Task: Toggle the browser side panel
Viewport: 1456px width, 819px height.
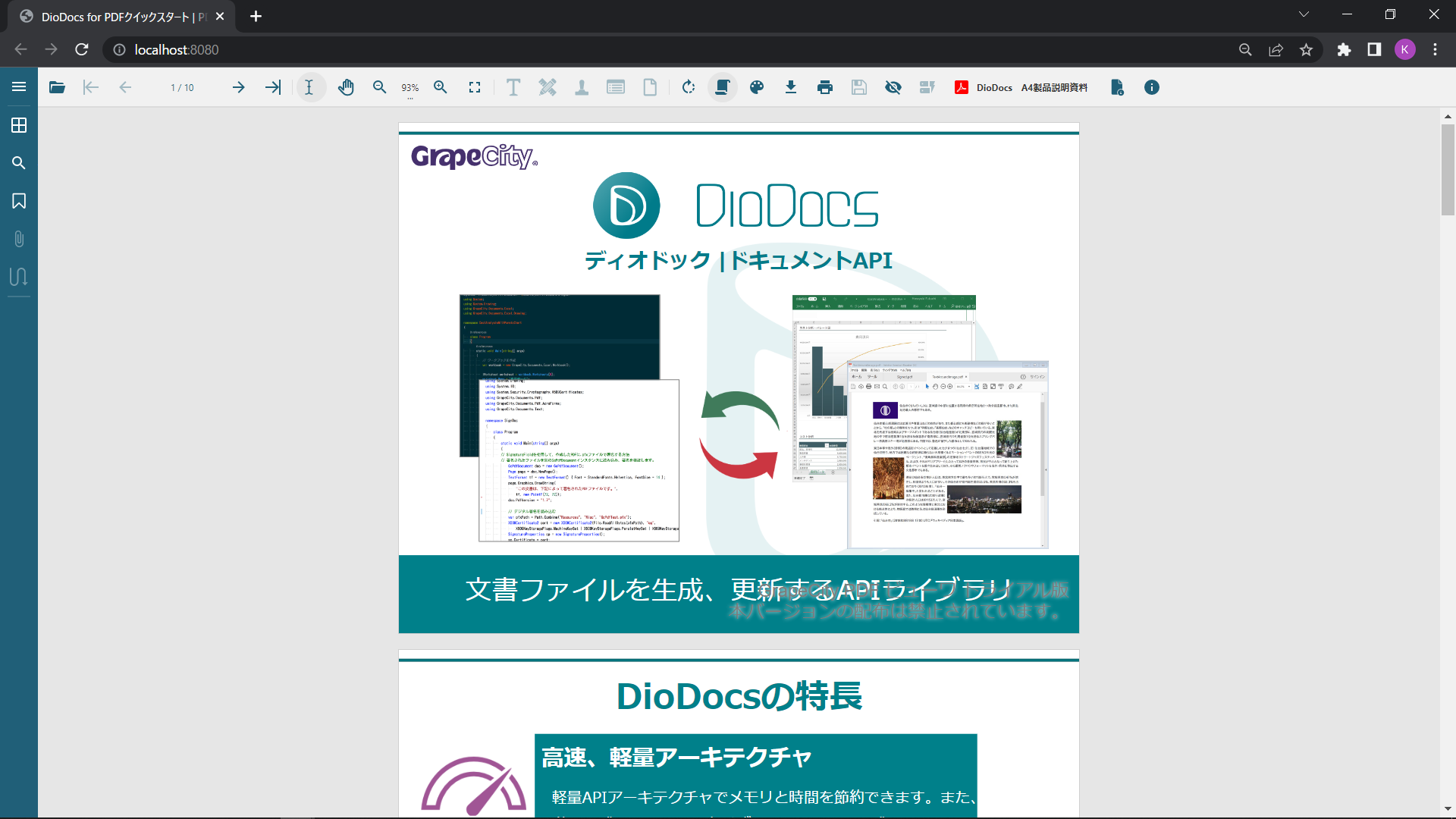Action: coord(1374,49)
